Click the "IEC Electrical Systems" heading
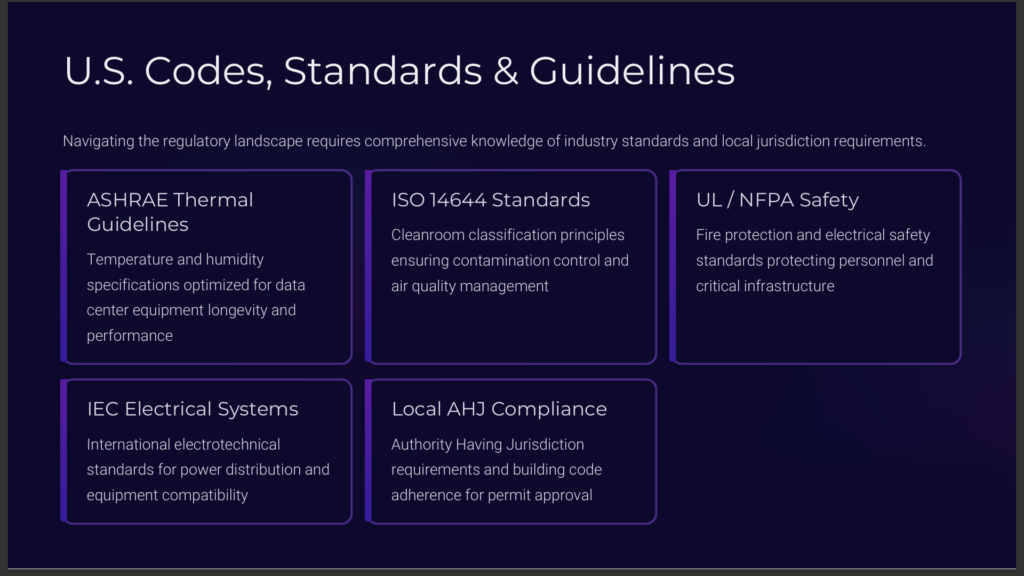This screenshot has height=576, width=1024. tap(192, 409)
